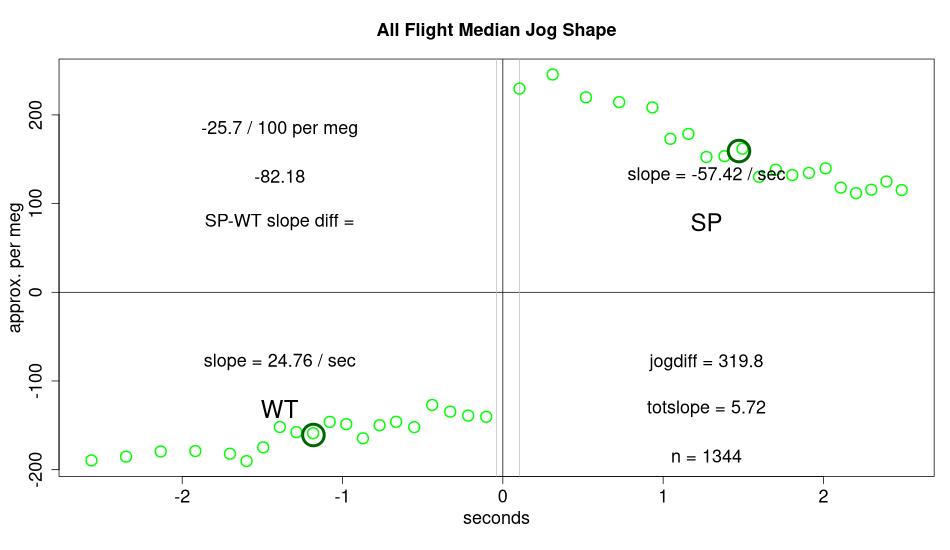Click the 'totslope = 5.72' text
The height and width of the screenshot is (550, 950).
tap(706, 408)
